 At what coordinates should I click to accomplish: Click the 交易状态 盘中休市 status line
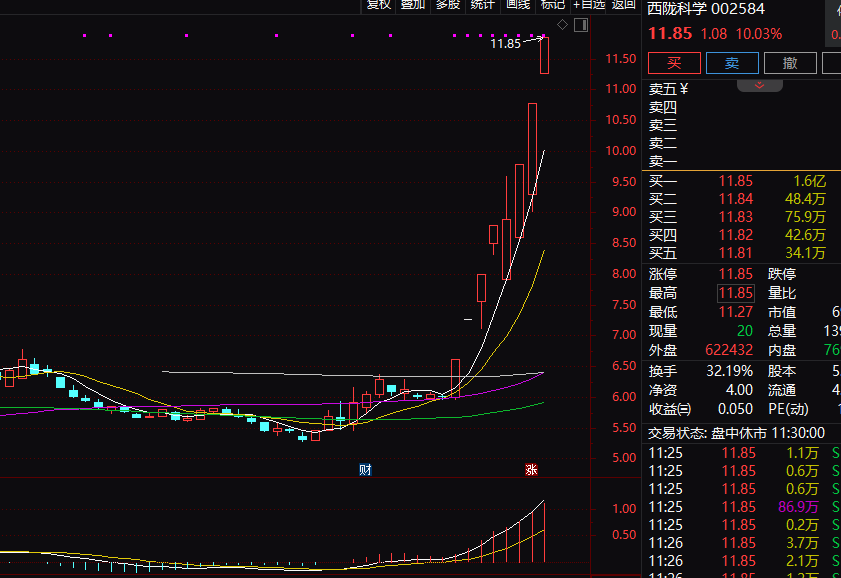736,433
